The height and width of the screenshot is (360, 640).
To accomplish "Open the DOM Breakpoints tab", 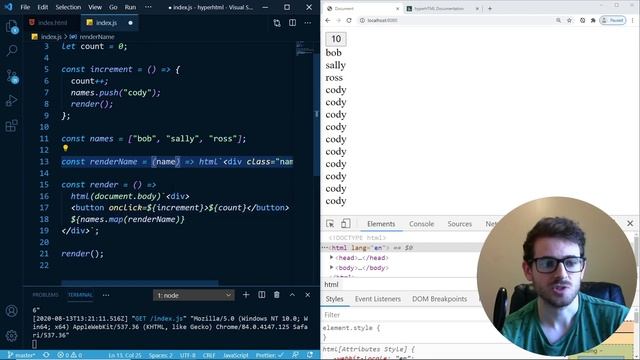I will 440,299.
